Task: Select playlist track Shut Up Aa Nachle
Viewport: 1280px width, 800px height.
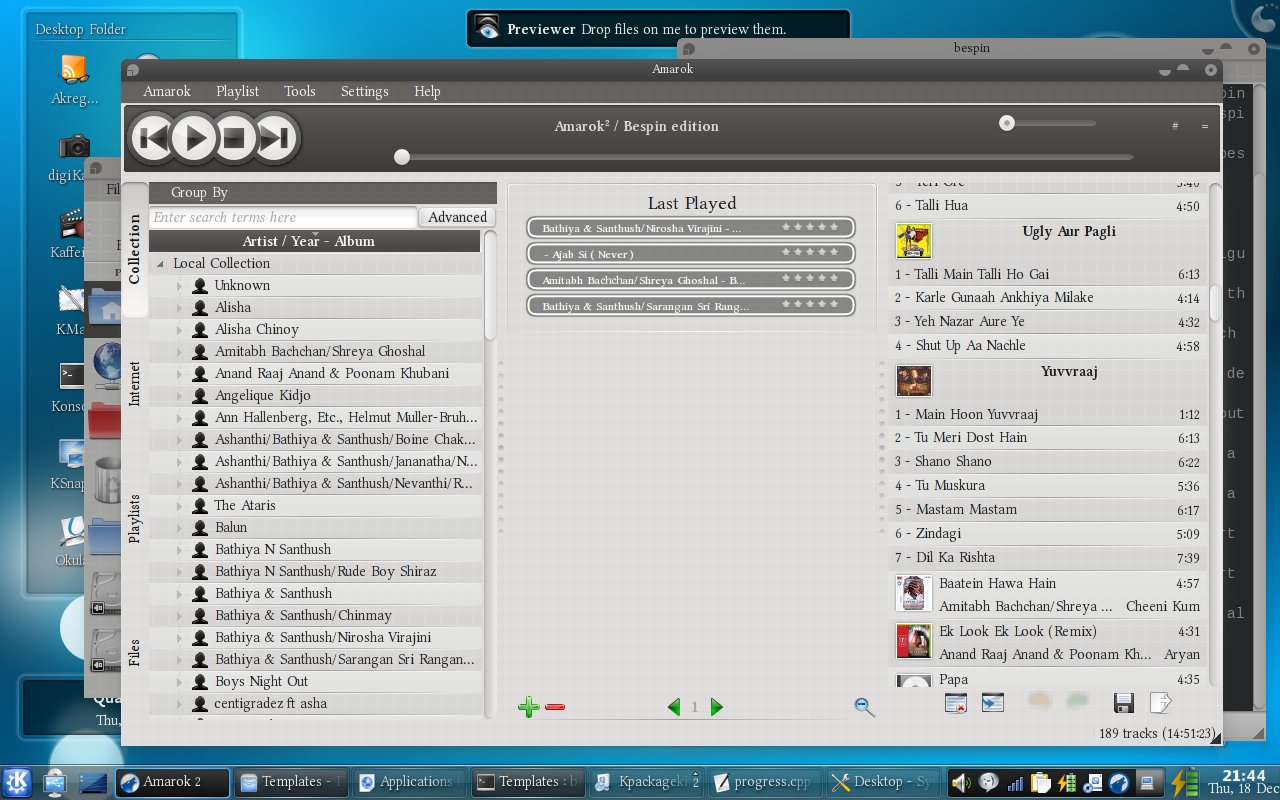Action: [1047, 346]
